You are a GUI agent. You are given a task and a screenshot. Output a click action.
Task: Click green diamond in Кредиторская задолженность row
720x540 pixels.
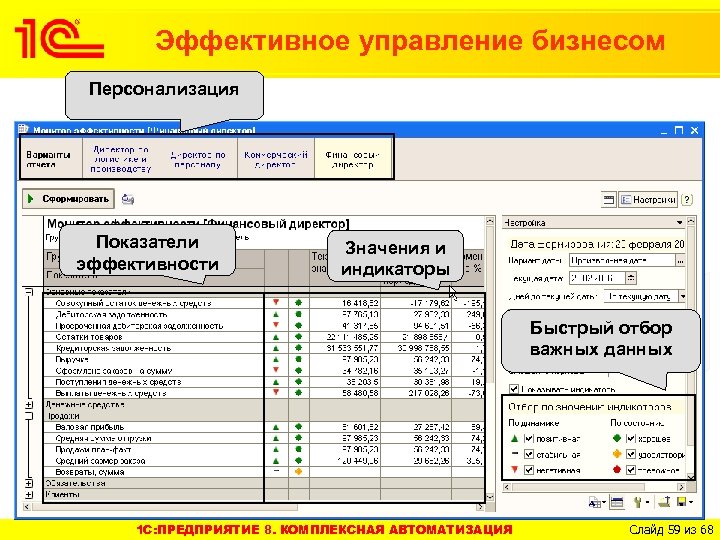[298, 348]
